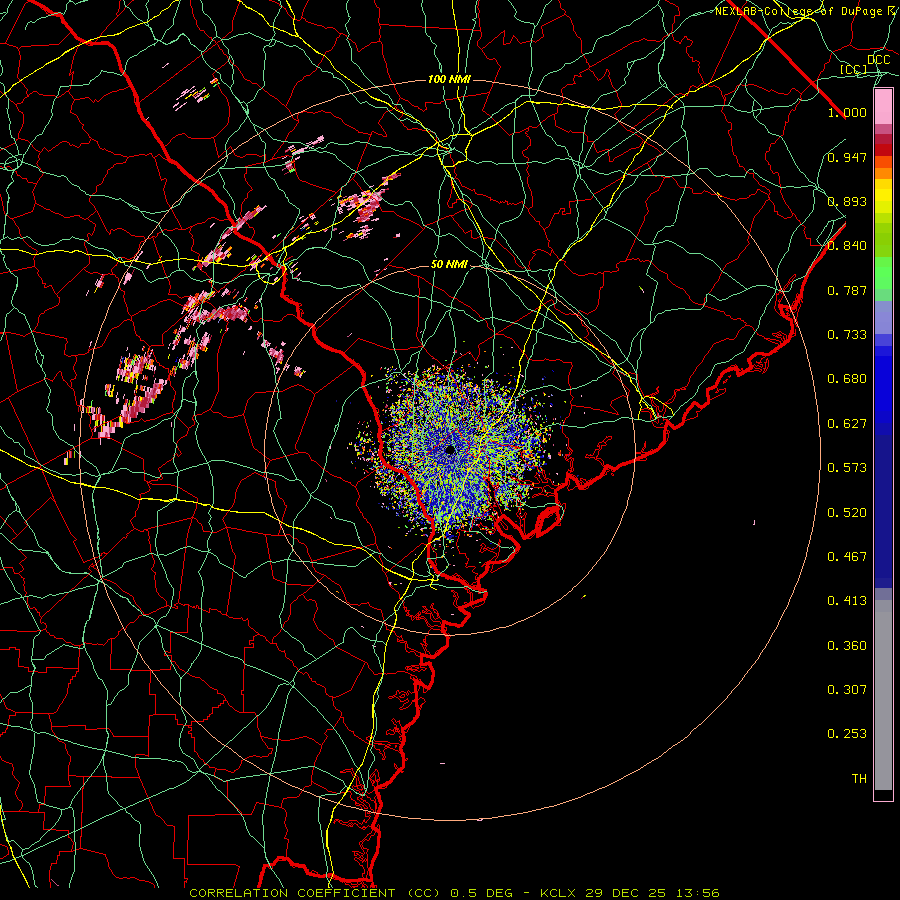Click the 0.733 value on the color scale
The width and height of the screenshot is (900, 900).
(847, 335)
